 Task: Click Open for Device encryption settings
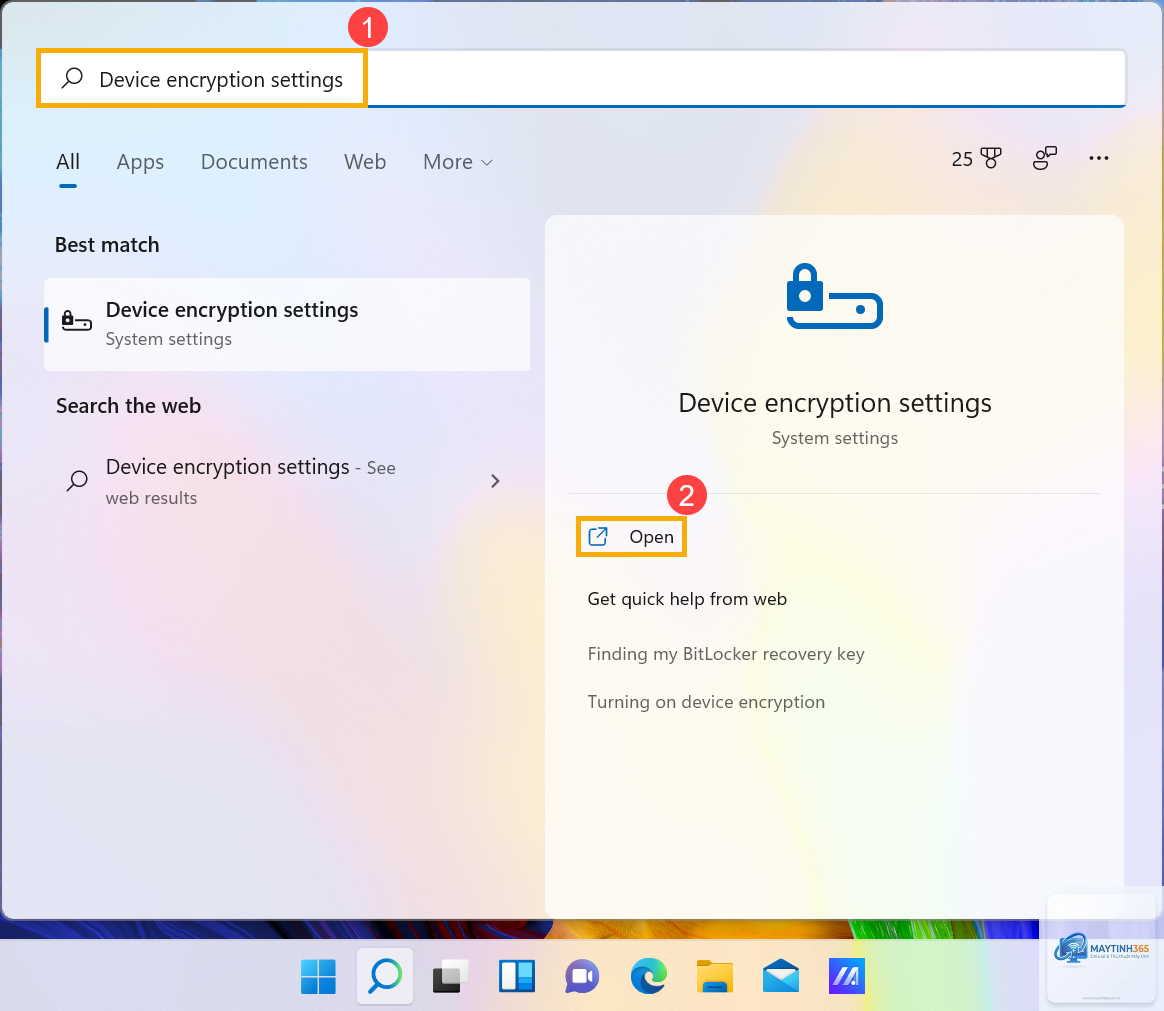pyautogui.click(x=631, y=537)
